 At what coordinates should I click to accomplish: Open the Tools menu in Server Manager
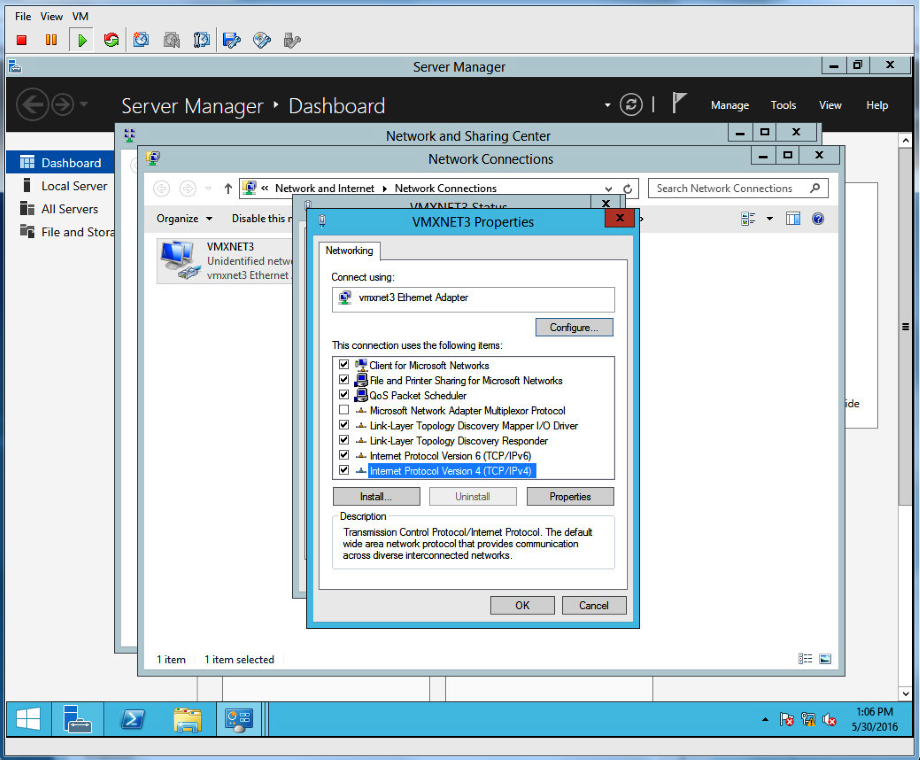pos(783,105)
